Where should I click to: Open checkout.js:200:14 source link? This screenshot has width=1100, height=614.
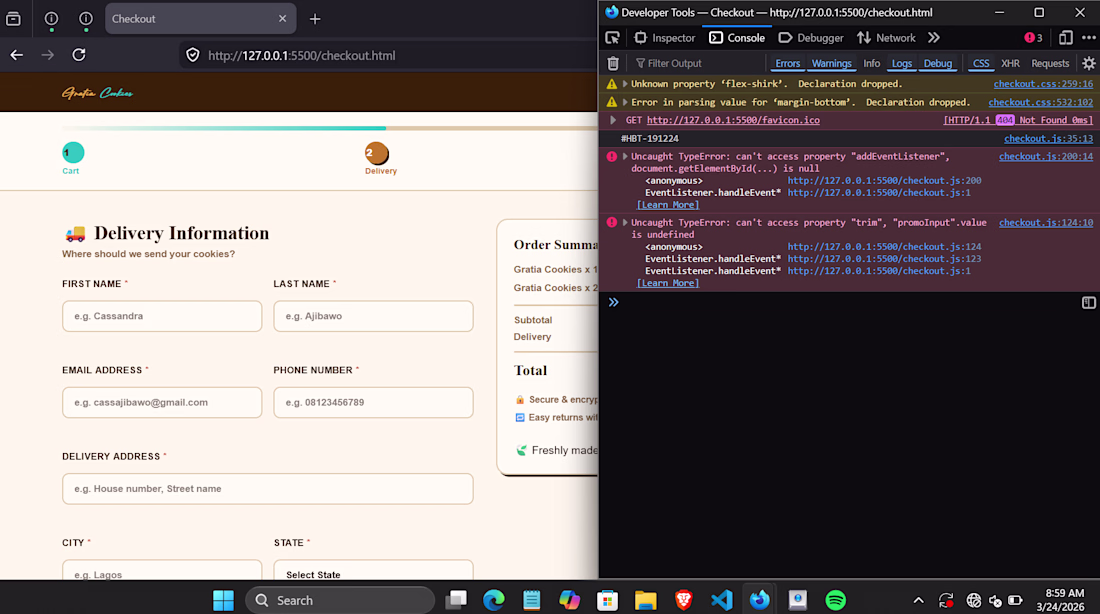(x=1045, y=156)
